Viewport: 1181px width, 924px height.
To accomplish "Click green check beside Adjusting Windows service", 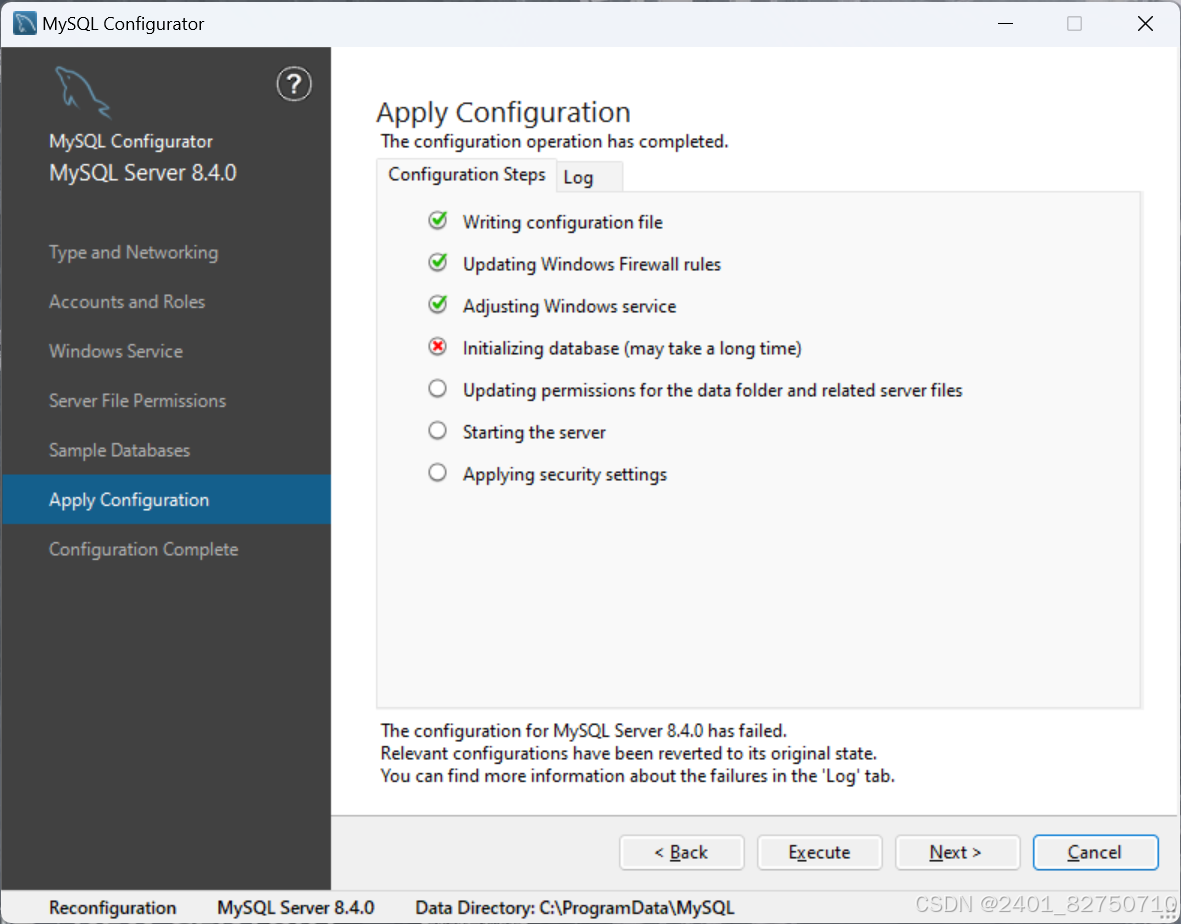I will click(438, 305).
